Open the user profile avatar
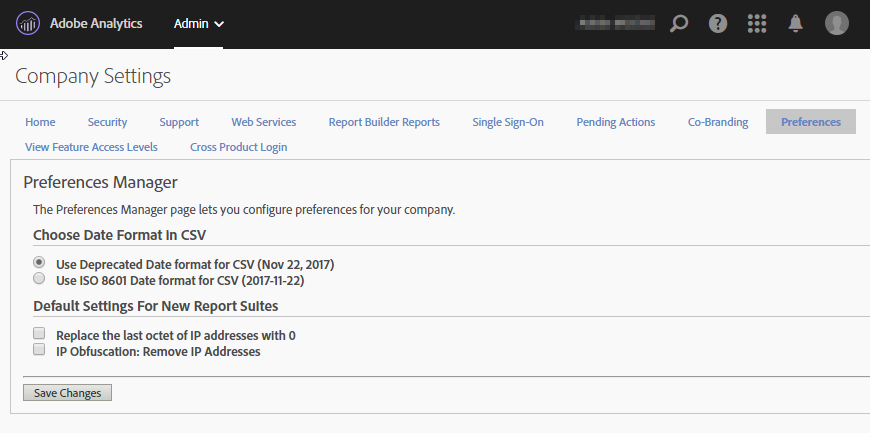870x433 pixels. [x=837, y=24]
